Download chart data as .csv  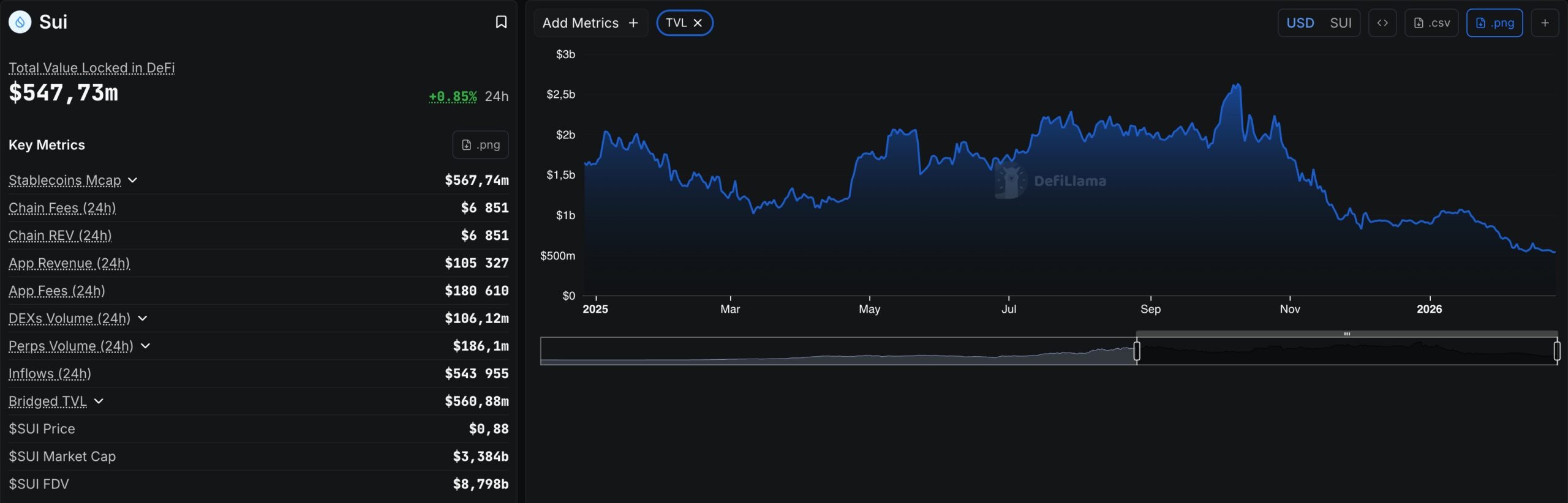pos(1431,23)
